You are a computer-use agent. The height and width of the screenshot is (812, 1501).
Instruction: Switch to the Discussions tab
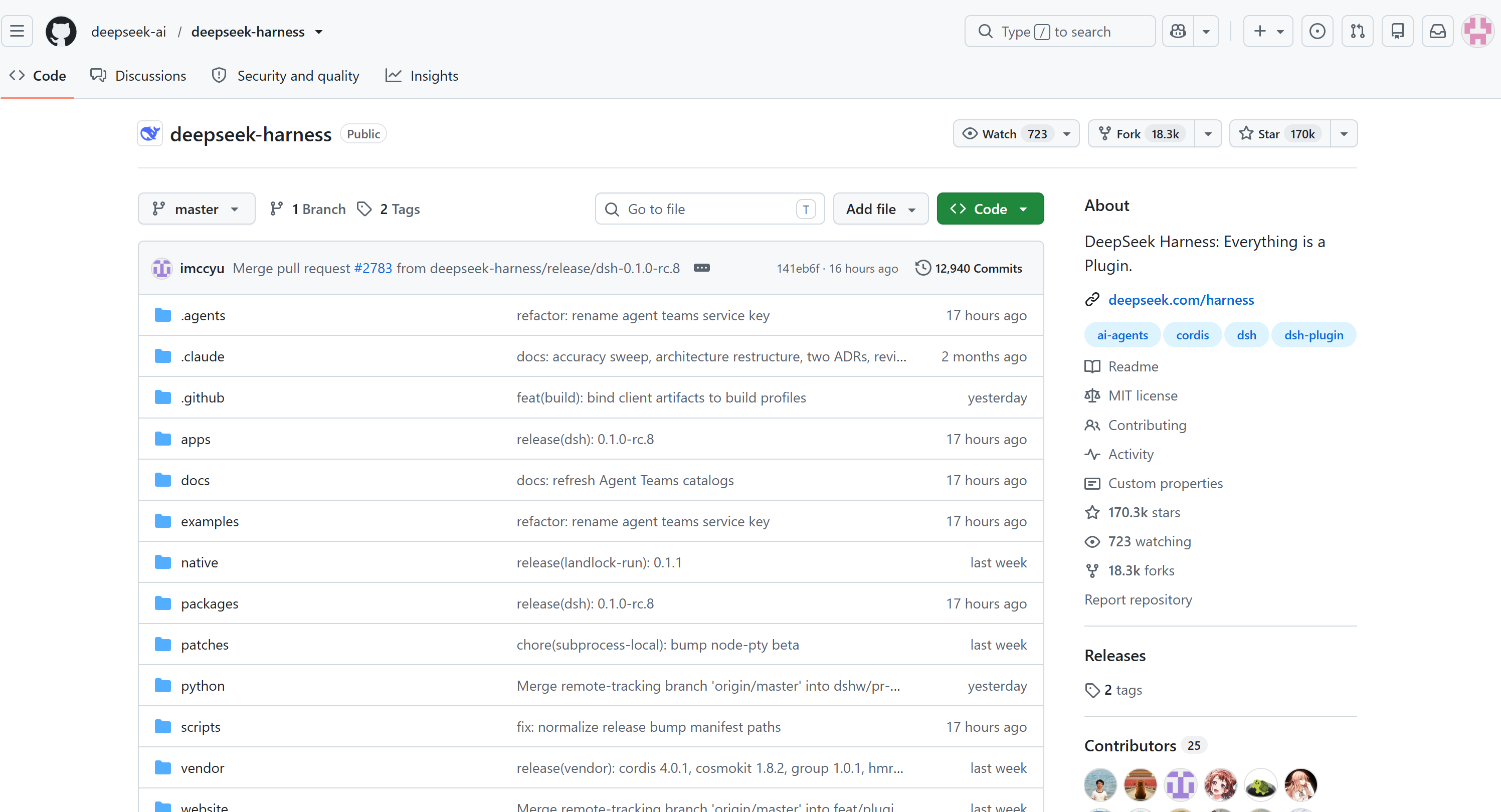(139, 76)
